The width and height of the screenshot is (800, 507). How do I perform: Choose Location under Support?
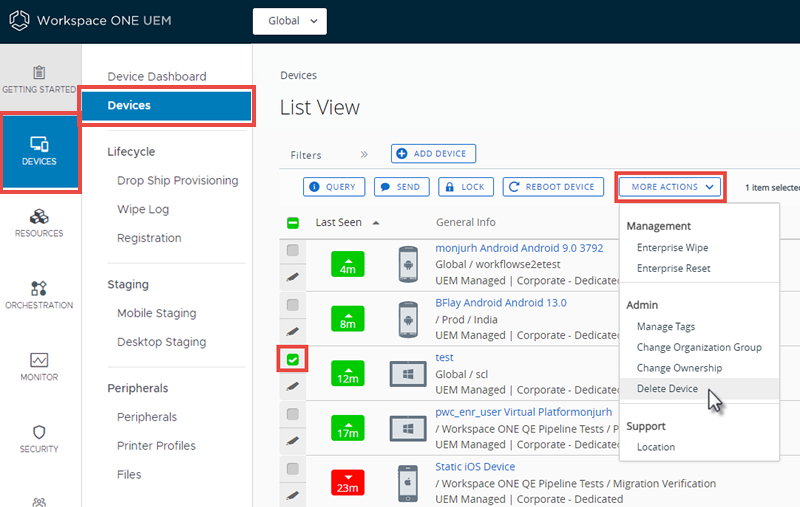tap(656, 447)
